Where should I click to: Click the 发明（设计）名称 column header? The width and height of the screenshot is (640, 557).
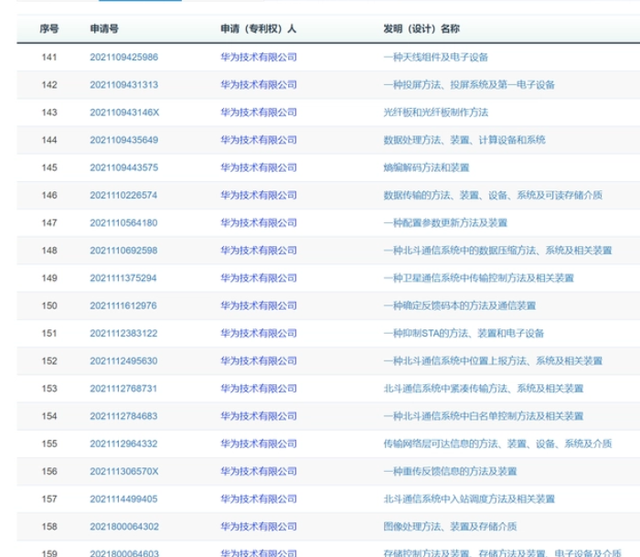pos(421,29)
